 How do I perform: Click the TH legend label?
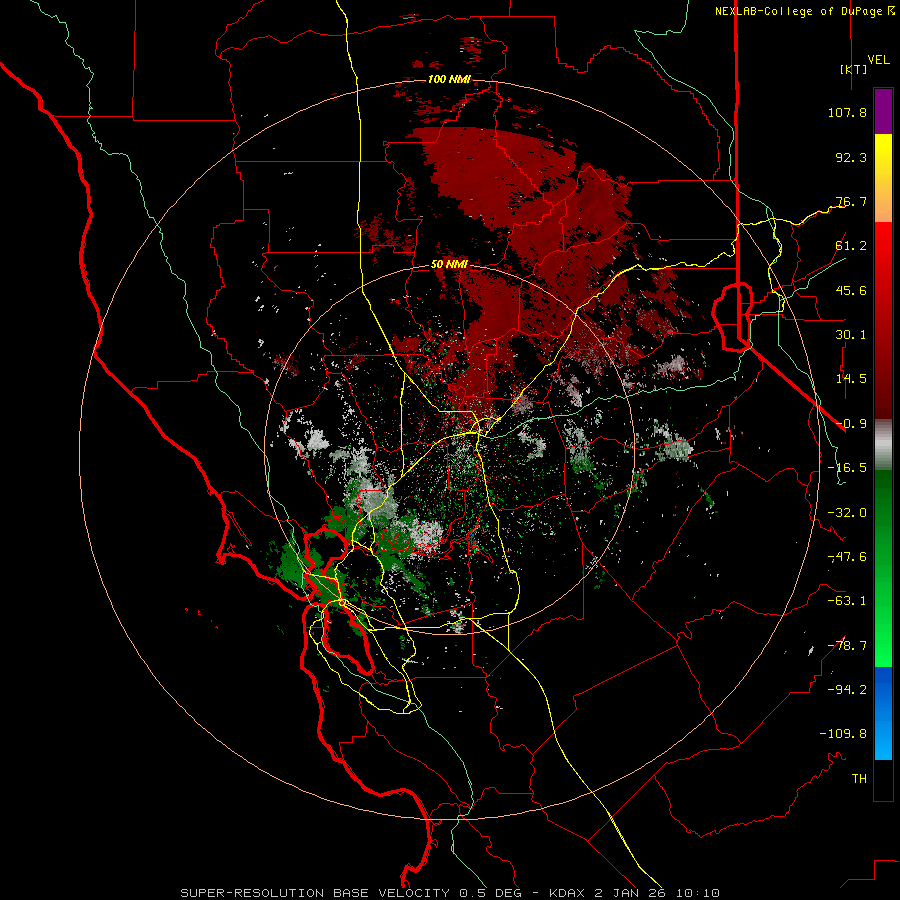[x=859, y=779]
